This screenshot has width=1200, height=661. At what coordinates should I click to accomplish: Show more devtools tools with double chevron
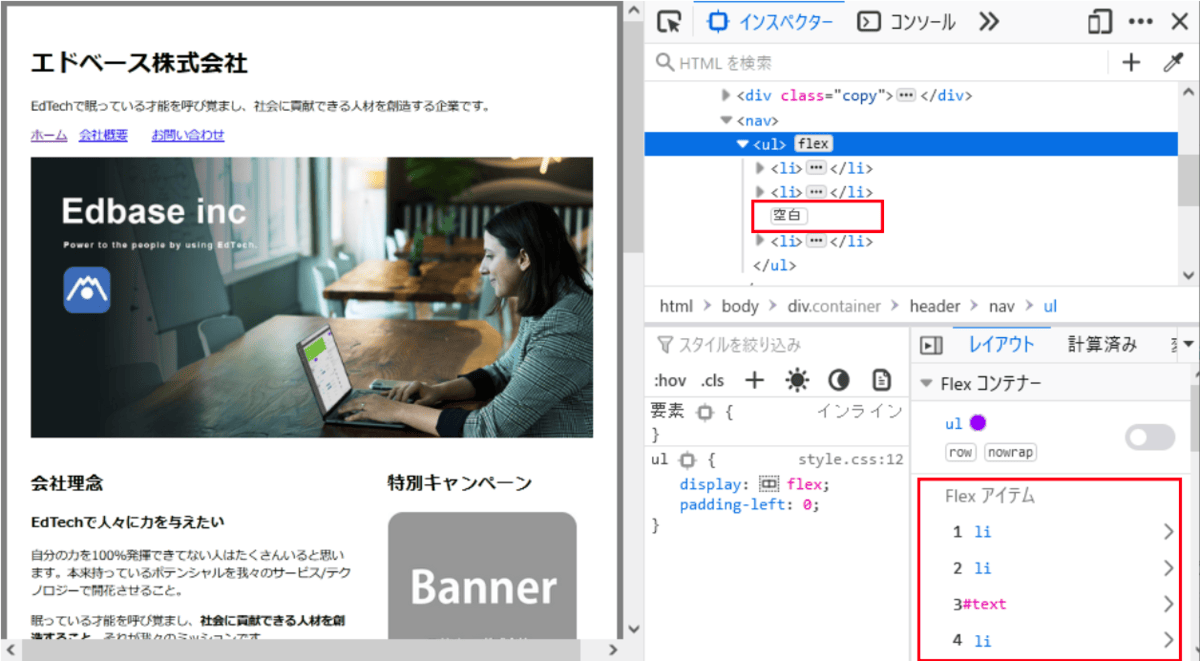(x=989, y=22)
